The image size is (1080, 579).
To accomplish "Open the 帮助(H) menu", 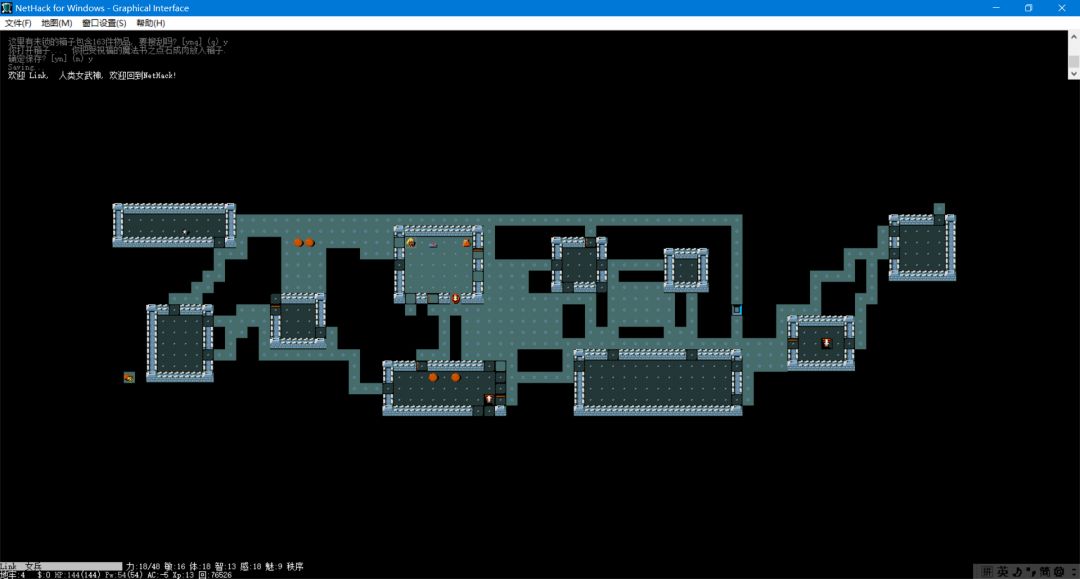I will pyautogui.click(x=150, y=23).
